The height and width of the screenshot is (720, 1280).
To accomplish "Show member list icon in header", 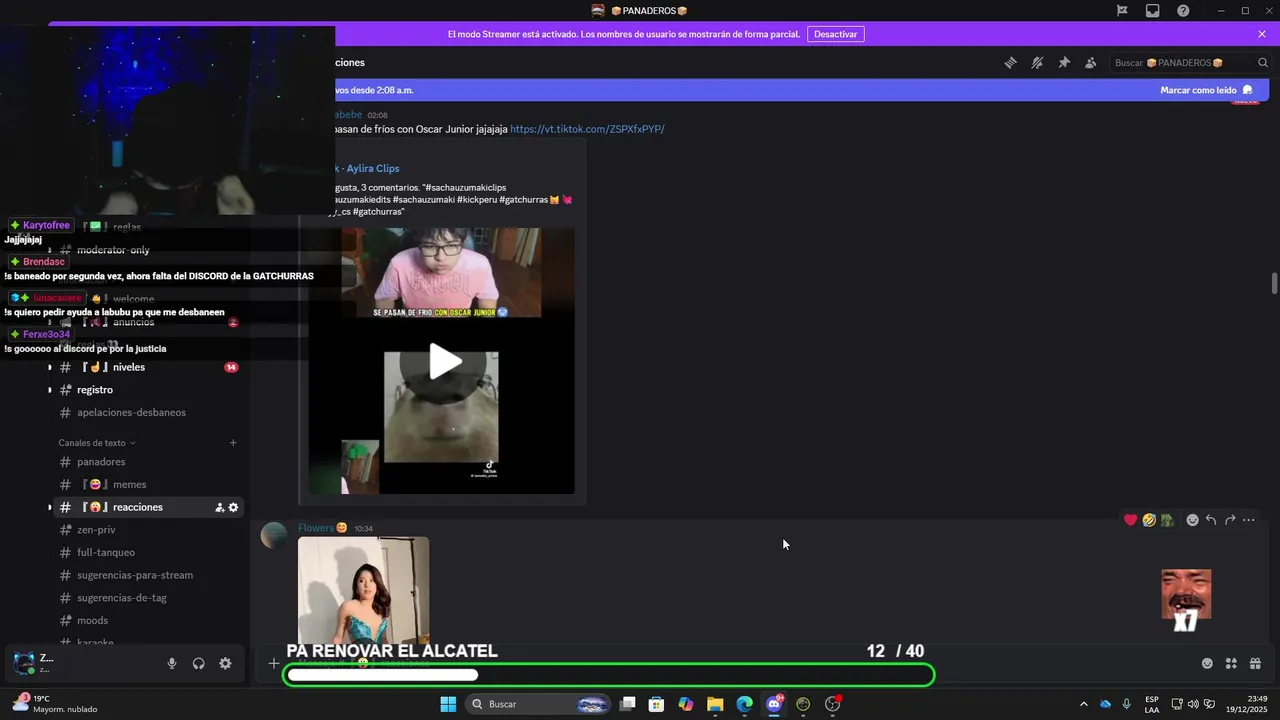I will tap(1091, 63).
